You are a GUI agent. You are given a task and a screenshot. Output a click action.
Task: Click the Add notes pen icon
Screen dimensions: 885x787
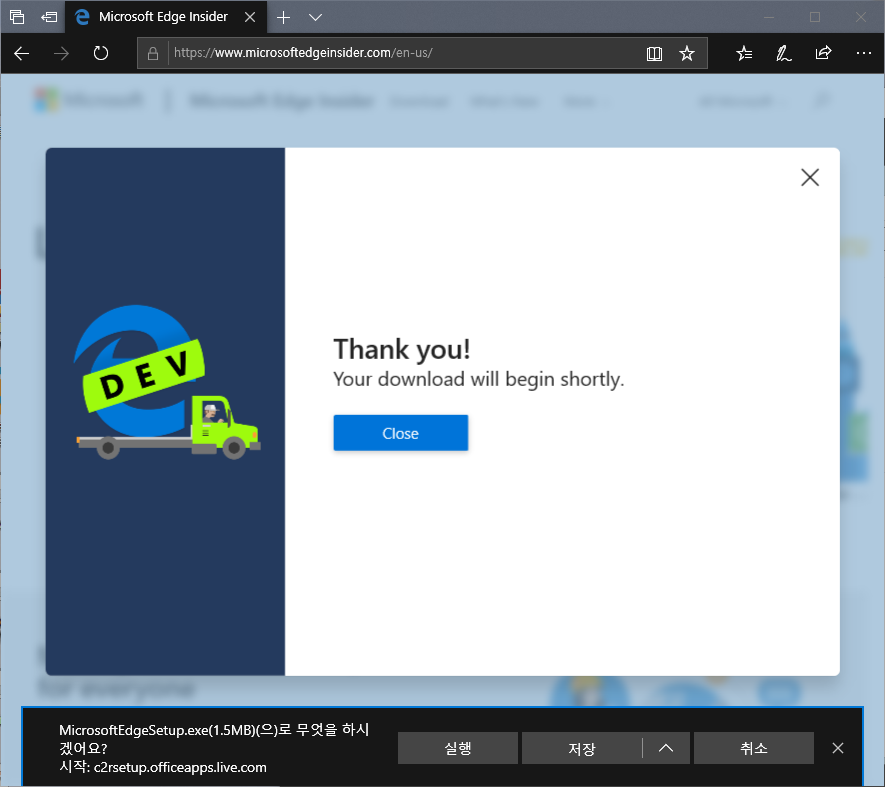[x=783, y=54]
